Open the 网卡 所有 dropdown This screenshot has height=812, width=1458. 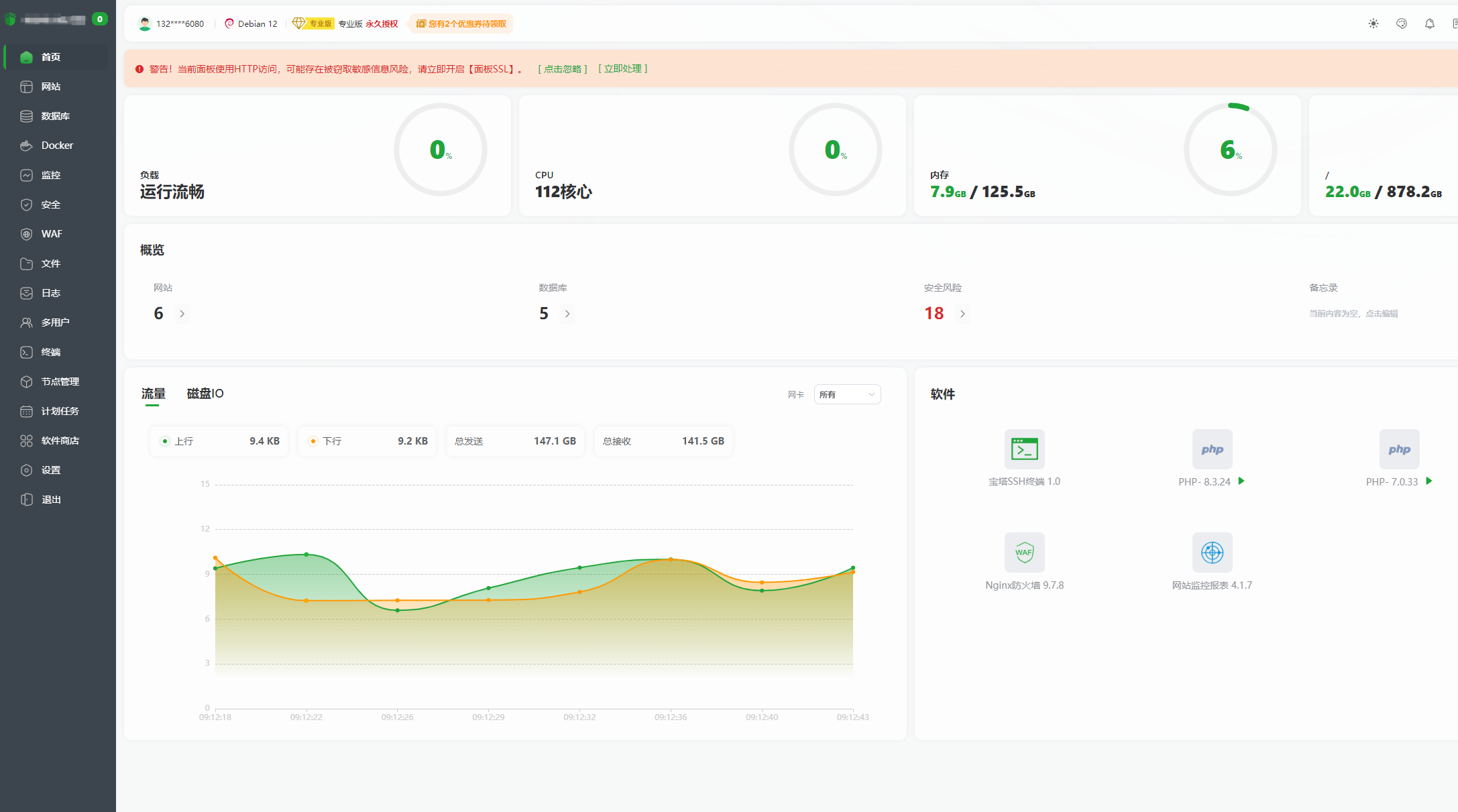click(847, 394)
